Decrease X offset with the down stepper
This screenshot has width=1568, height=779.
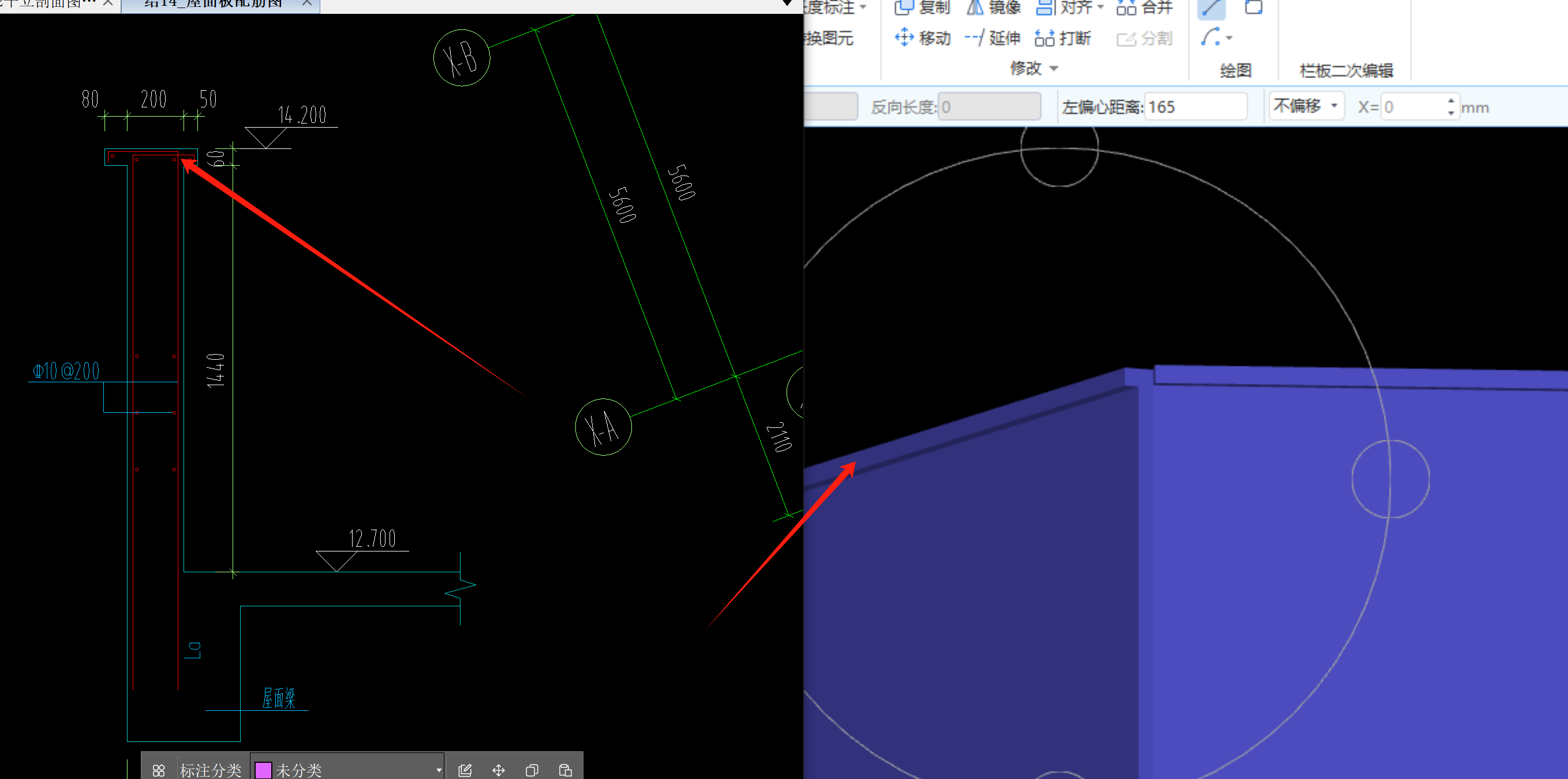(1450, 113)
